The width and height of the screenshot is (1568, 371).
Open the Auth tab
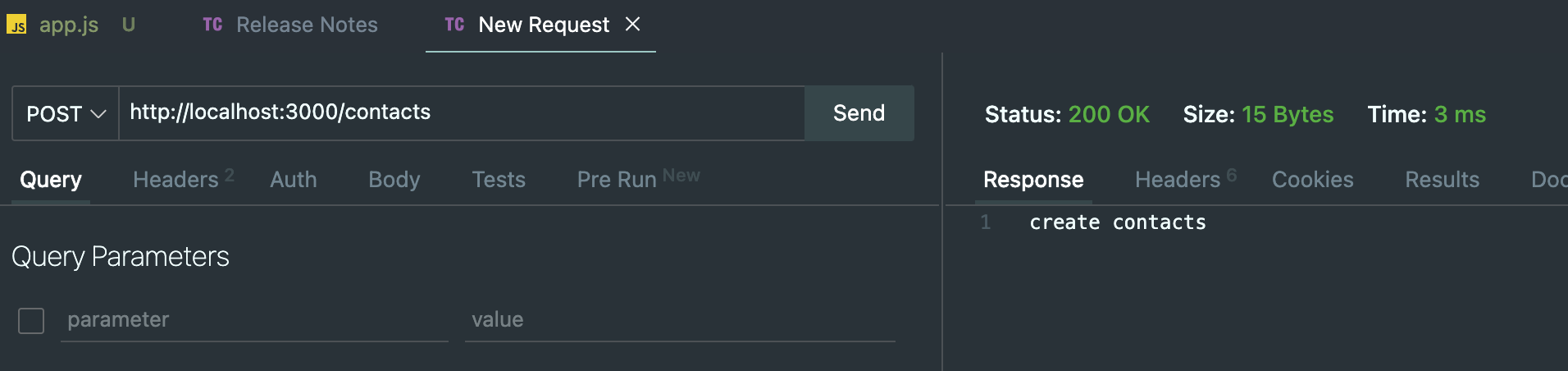(294, 179)
